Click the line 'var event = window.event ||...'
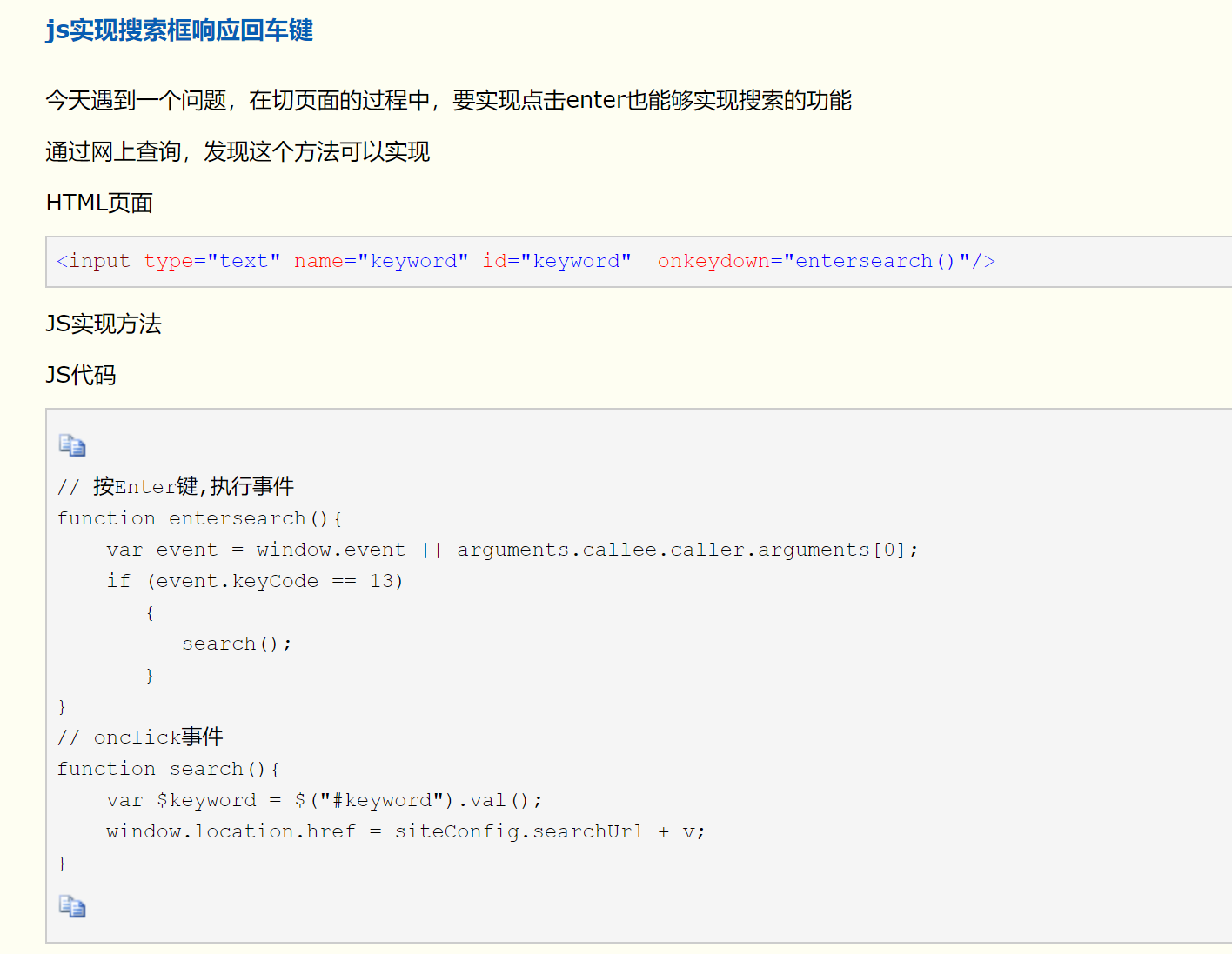Screen dimensions: 1232x954 [x=512, y=550]
